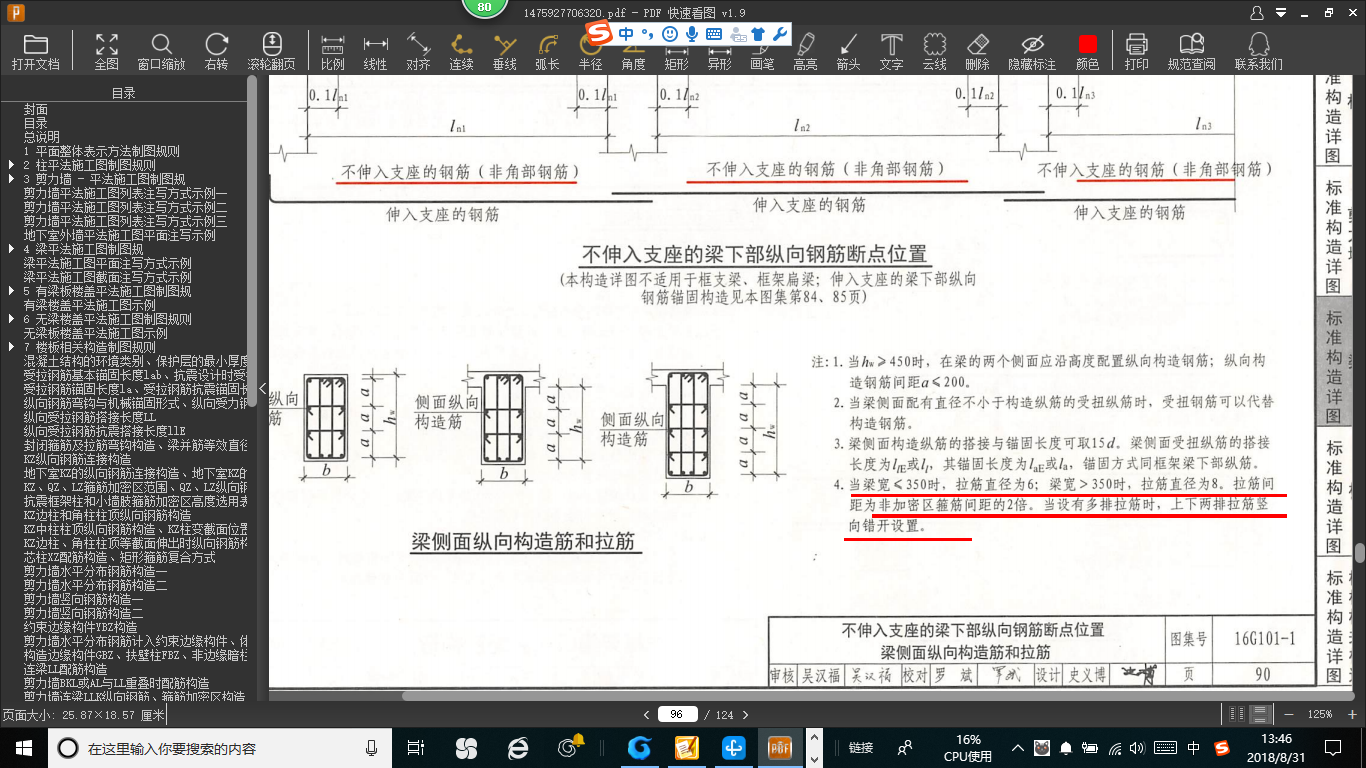Select the 连续 continuous measure tool
1366x768 pixels.
(x=462, y=52)
